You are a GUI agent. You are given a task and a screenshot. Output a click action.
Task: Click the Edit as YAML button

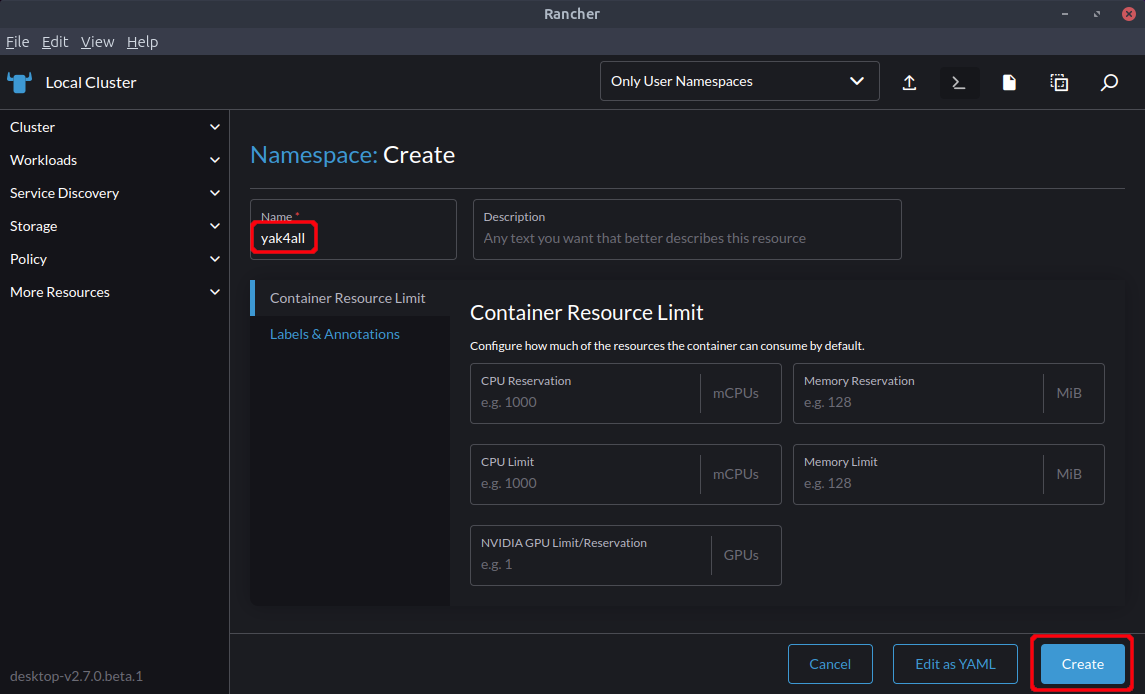click(x=955, y=664)
